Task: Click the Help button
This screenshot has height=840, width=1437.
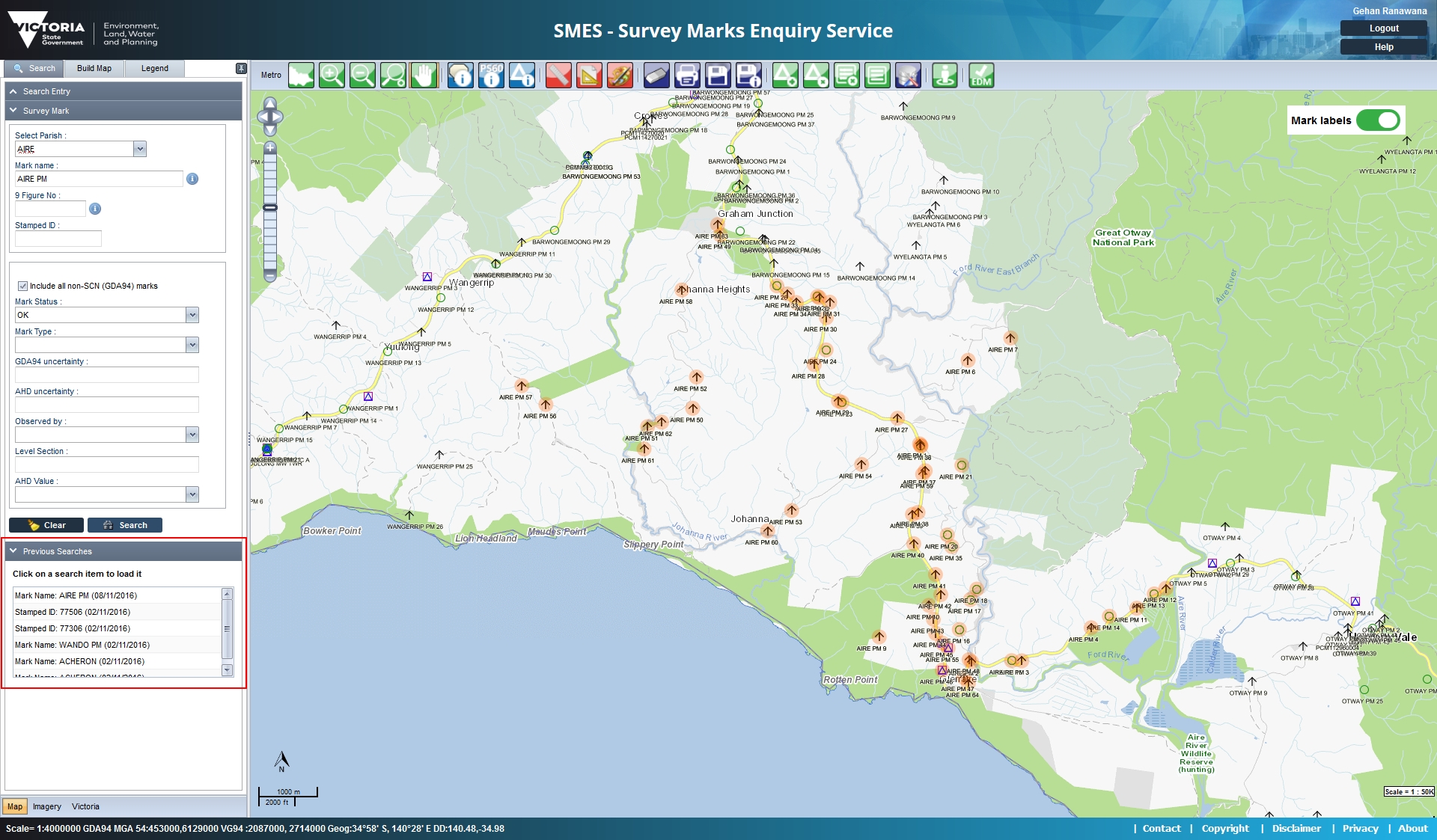Action: pyautogui.click(x=1384, y=47)
